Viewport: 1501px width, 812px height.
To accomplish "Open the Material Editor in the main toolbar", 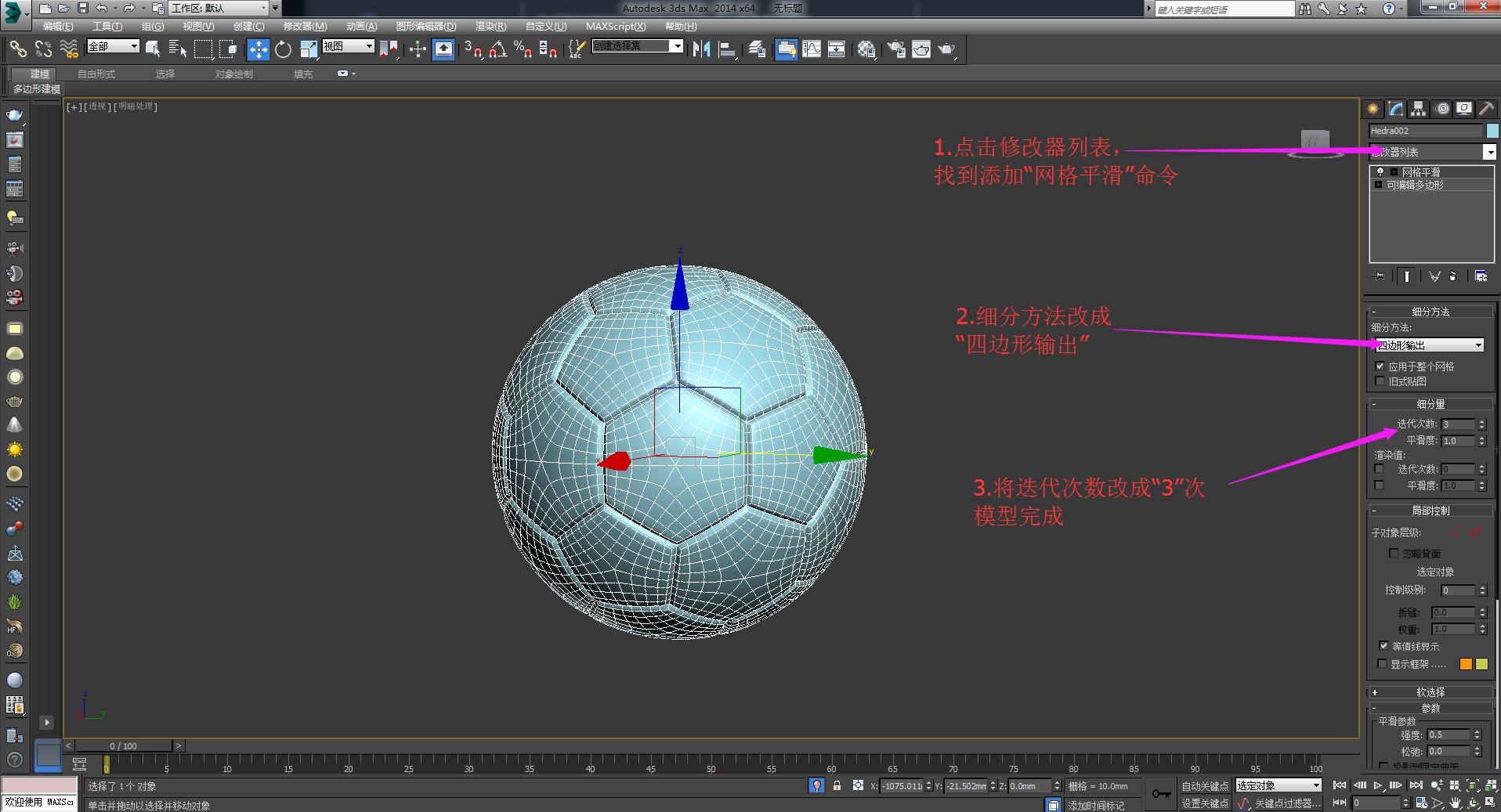I will point(866,49).
